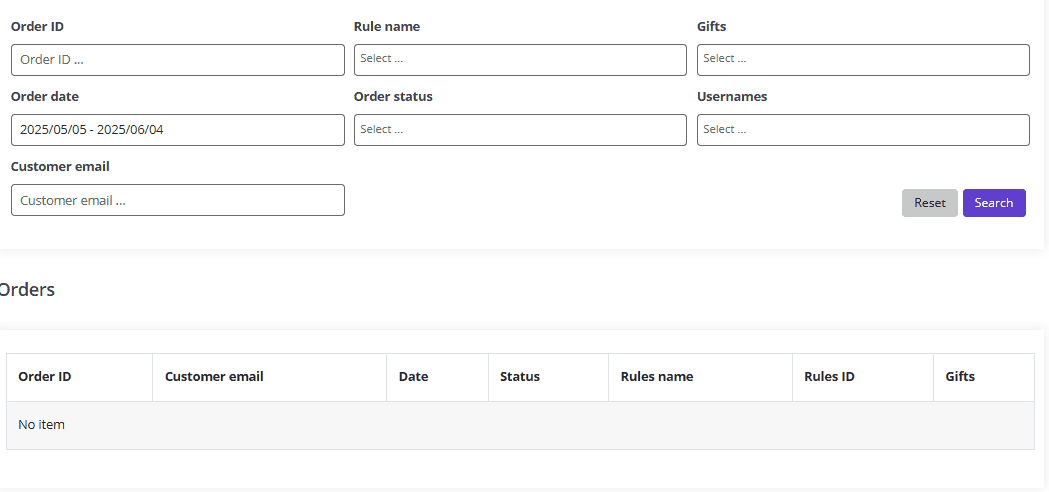Screen dimensions: 1049x492
Task: Select the Date column header
Action: pos(413,377)
